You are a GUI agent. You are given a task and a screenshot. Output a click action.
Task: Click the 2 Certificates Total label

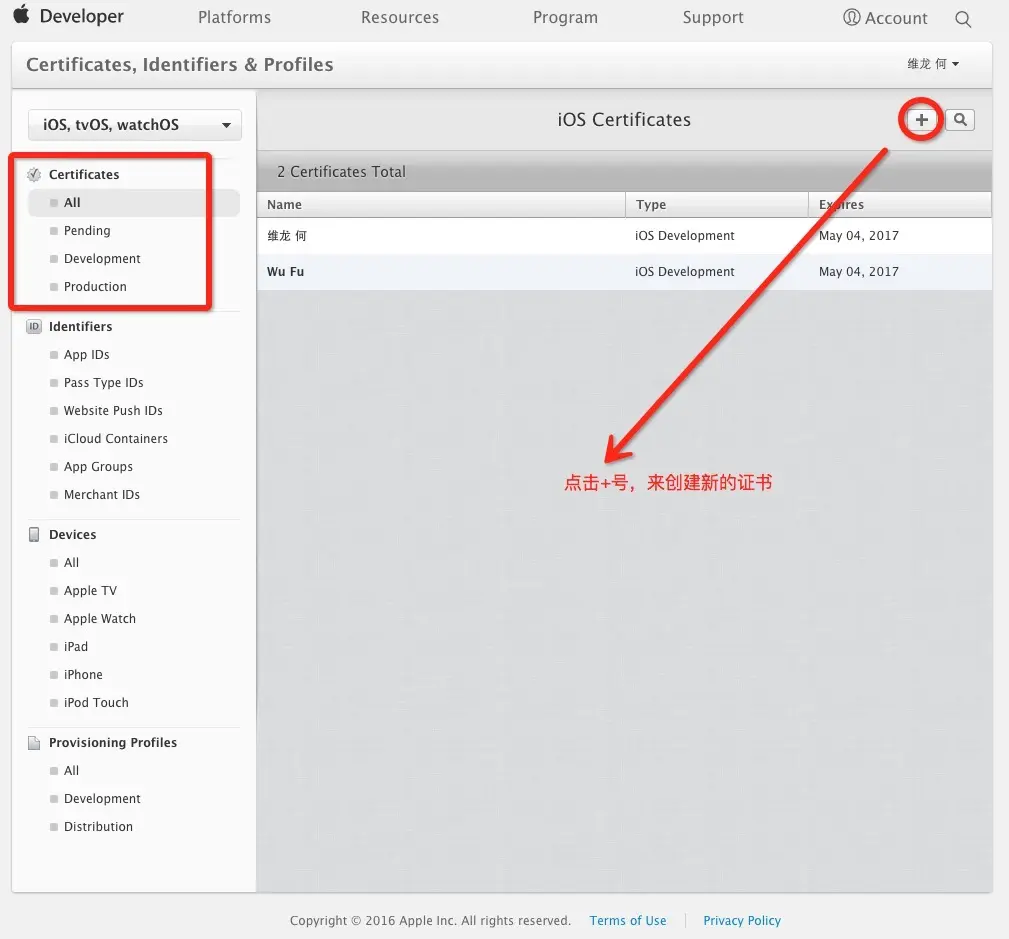click(341, 172)
